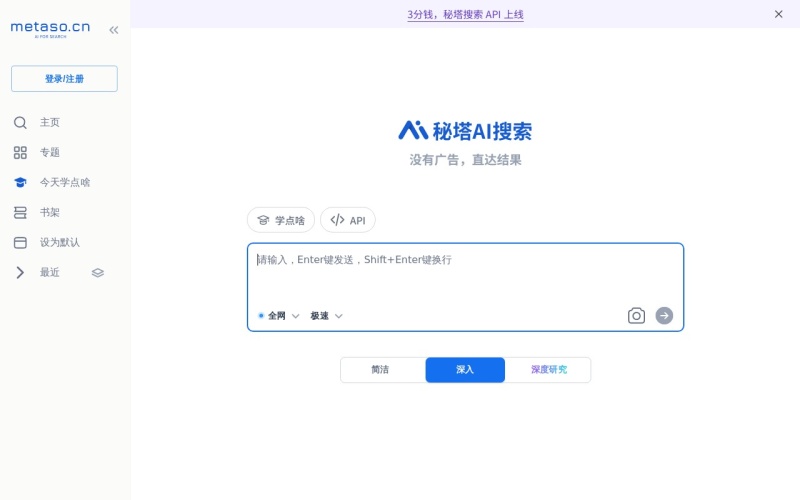The image size is (800, 500).
Task: Click the camera image-search icon
Action: tap(636, 316)
